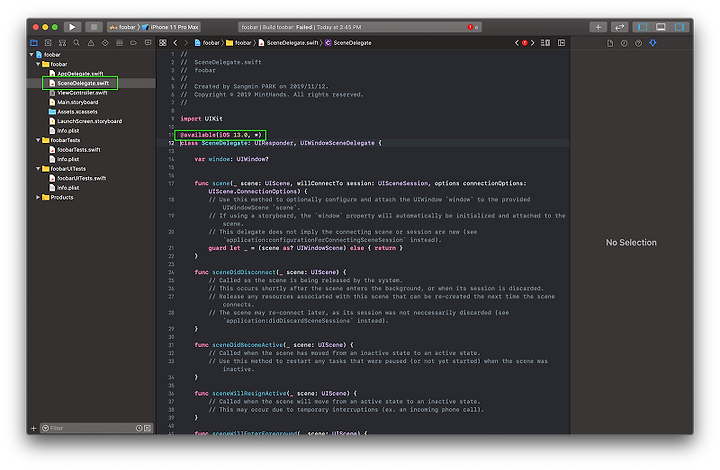Open the foobar scheme selector
Screen dimensions: 720x470
pos(123,27)
